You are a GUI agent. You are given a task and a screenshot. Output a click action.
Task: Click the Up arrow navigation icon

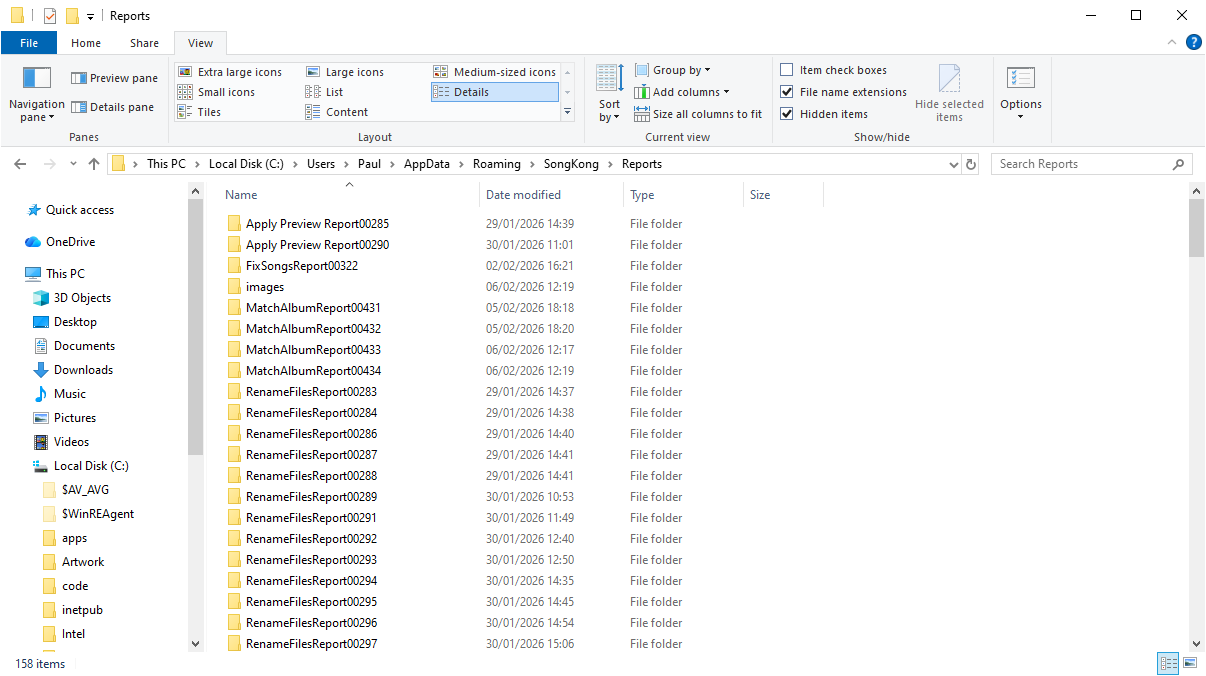[x=94, y=164]
